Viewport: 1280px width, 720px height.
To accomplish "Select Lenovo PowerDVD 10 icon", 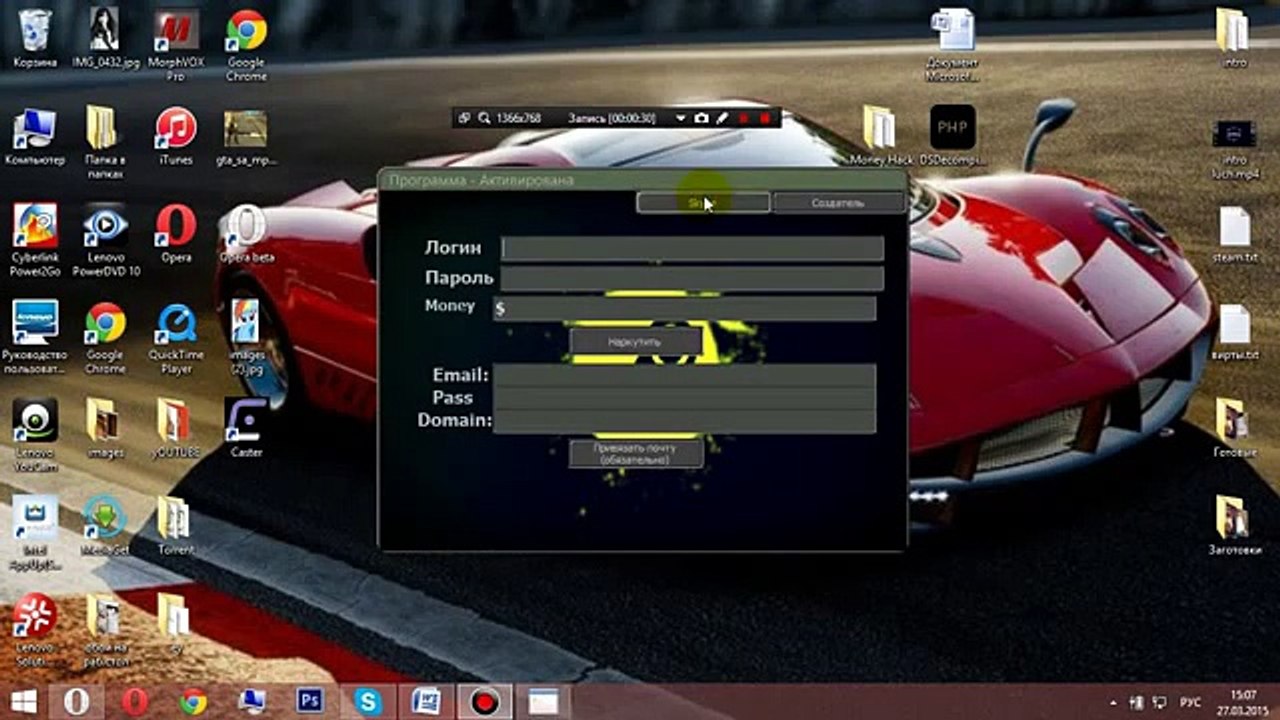I will pyautogui.click(x=105, y=240).
